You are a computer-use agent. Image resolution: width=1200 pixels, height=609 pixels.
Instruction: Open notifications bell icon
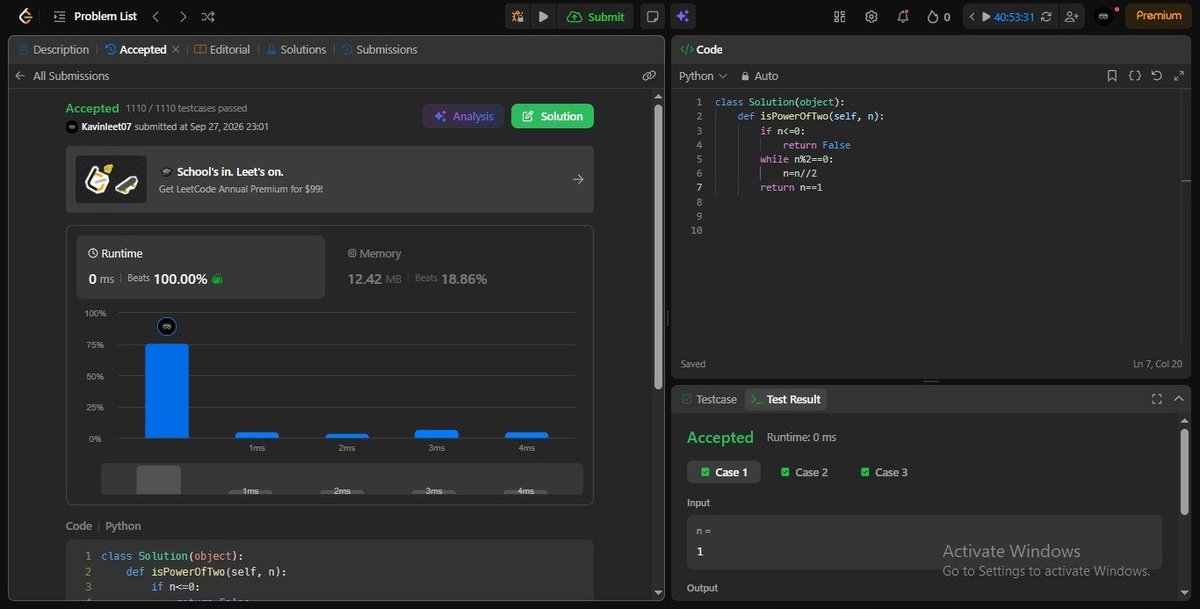[x=903, y=16]
